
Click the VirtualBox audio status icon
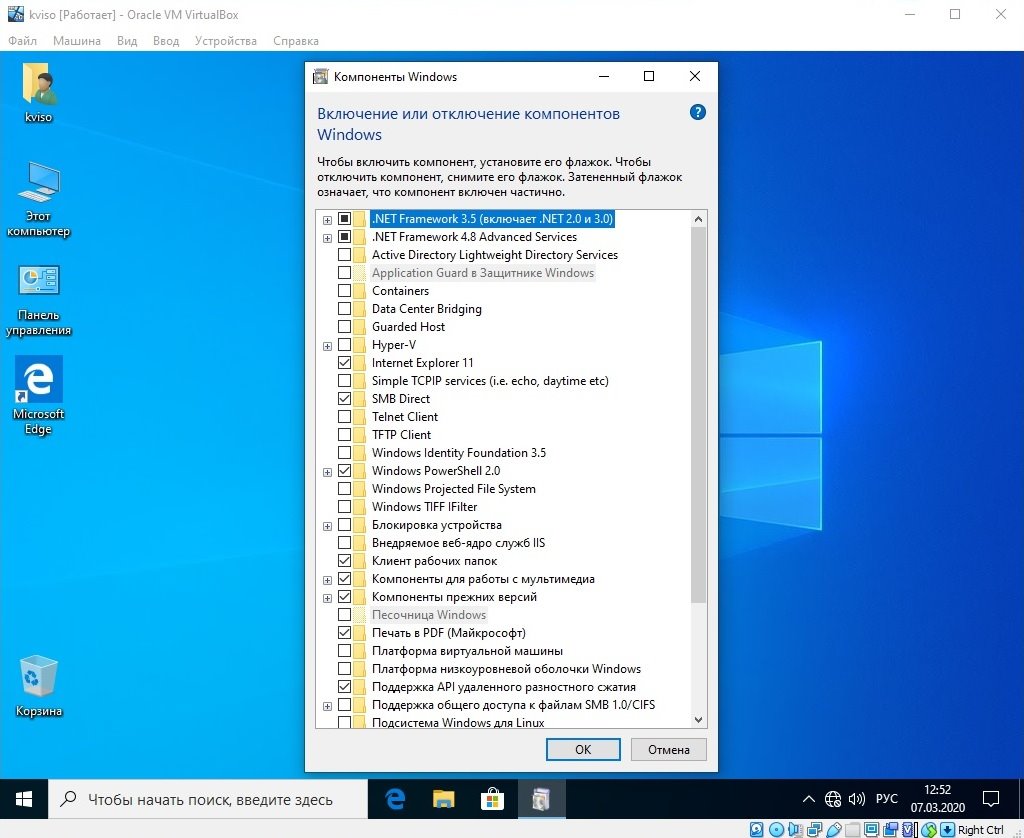click(x=795, y=830)
